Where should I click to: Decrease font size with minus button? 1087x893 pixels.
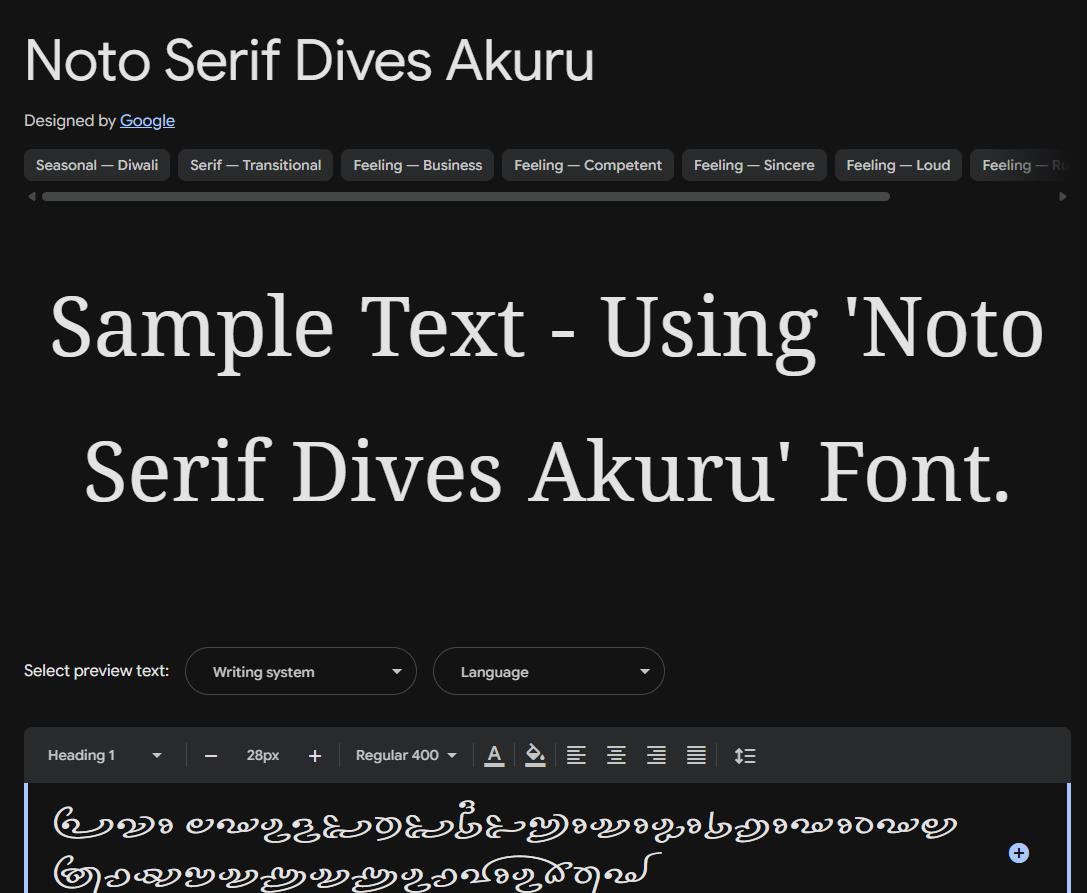coord(211,756)
